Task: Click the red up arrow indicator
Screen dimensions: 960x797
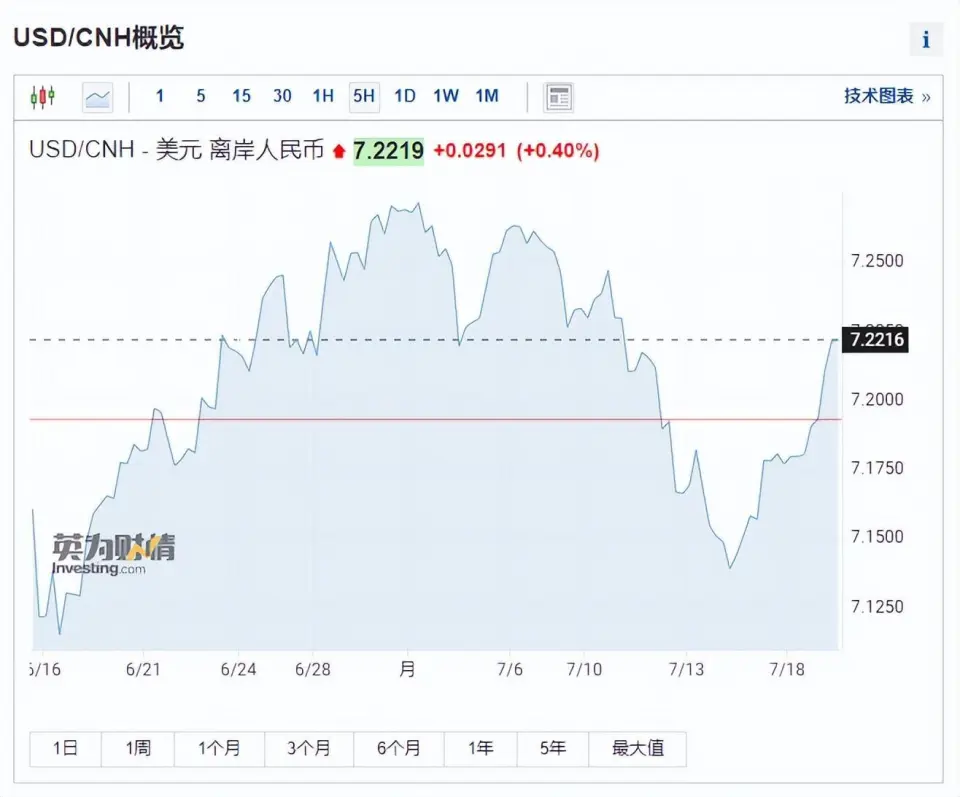Action: coord(339,152)
